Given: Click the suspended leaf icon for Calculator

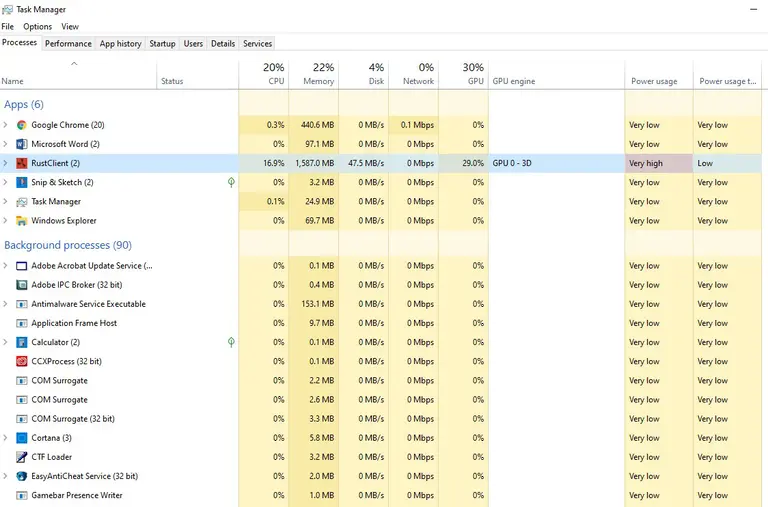Looking at the screenshot, I should point(231,342).
